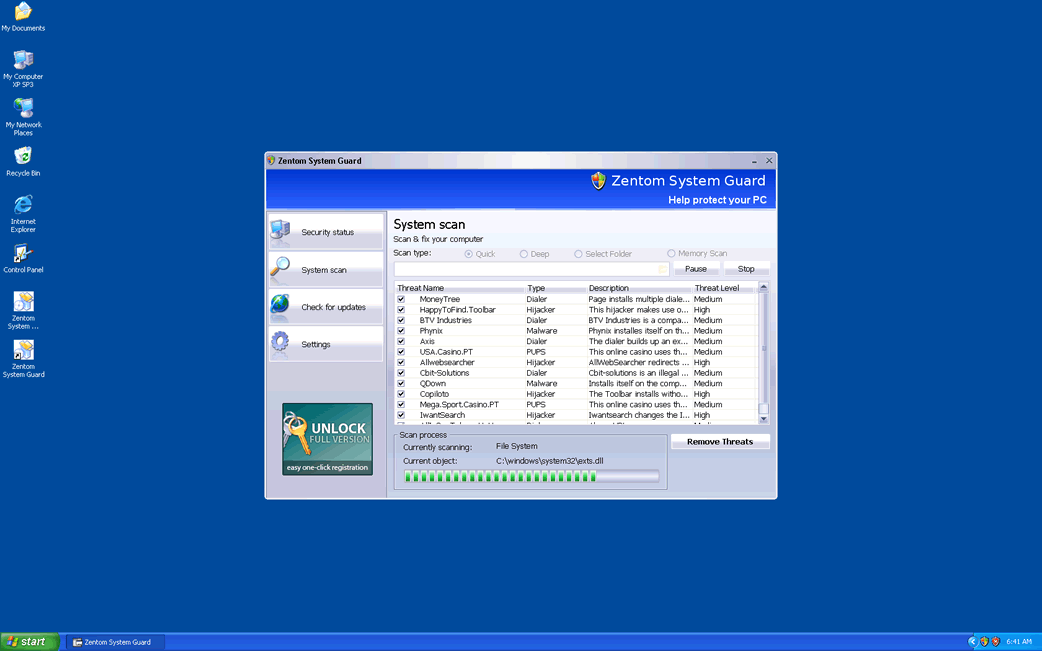Click the shield logo in the header
Viewport: 1042px width, 651px height.
pos(598,181)
